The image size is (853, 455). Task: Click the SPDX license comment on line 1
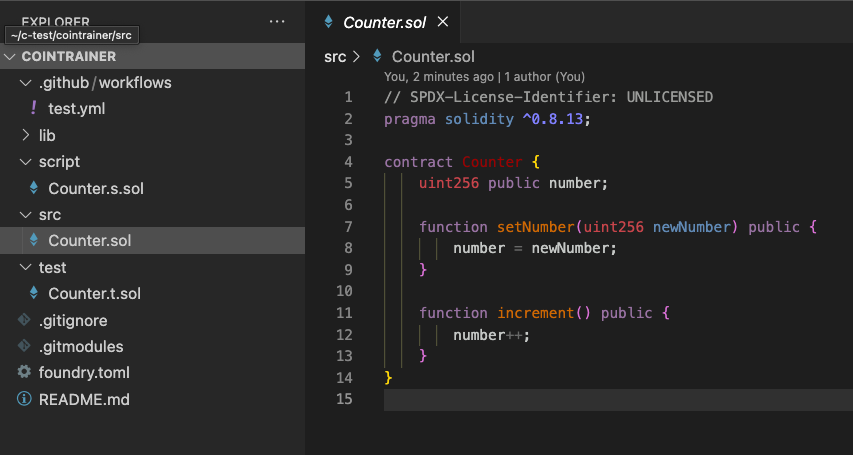(x=548, y=97)
